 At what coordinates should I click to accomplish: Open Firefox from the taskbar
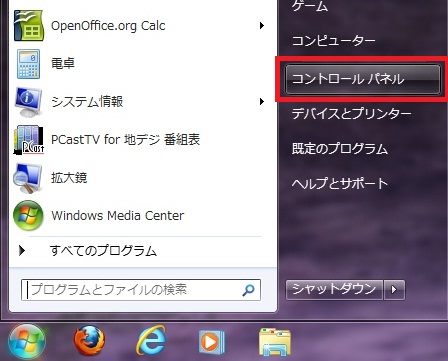89,341
